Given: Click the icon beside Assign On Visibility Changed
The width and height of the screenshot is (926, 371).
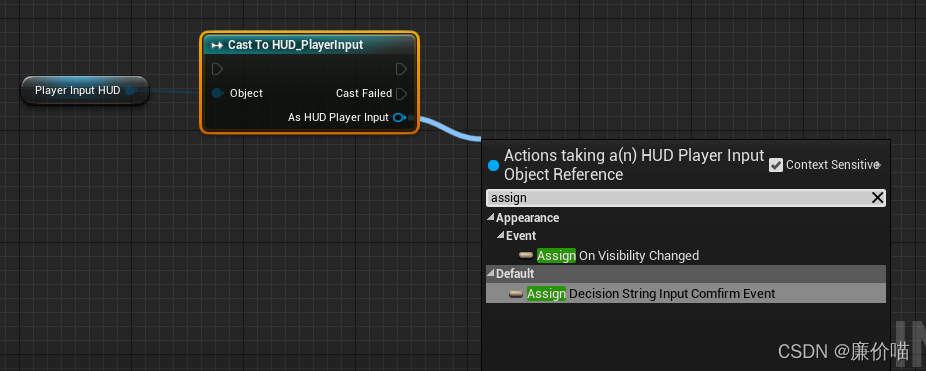Looking at the screenshot, I should point(526,256).
